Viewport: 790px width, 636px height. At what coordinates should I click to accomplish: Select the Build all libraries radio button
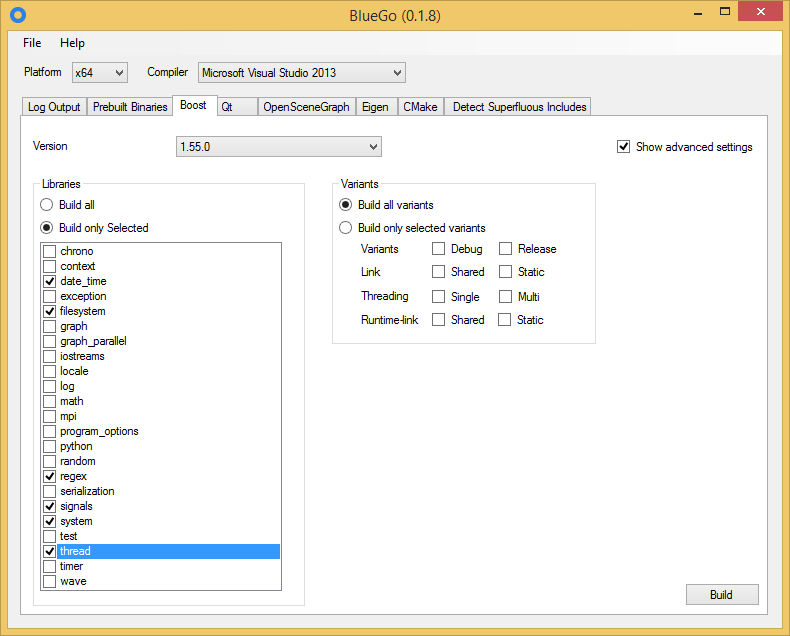(x=47, y=205)
